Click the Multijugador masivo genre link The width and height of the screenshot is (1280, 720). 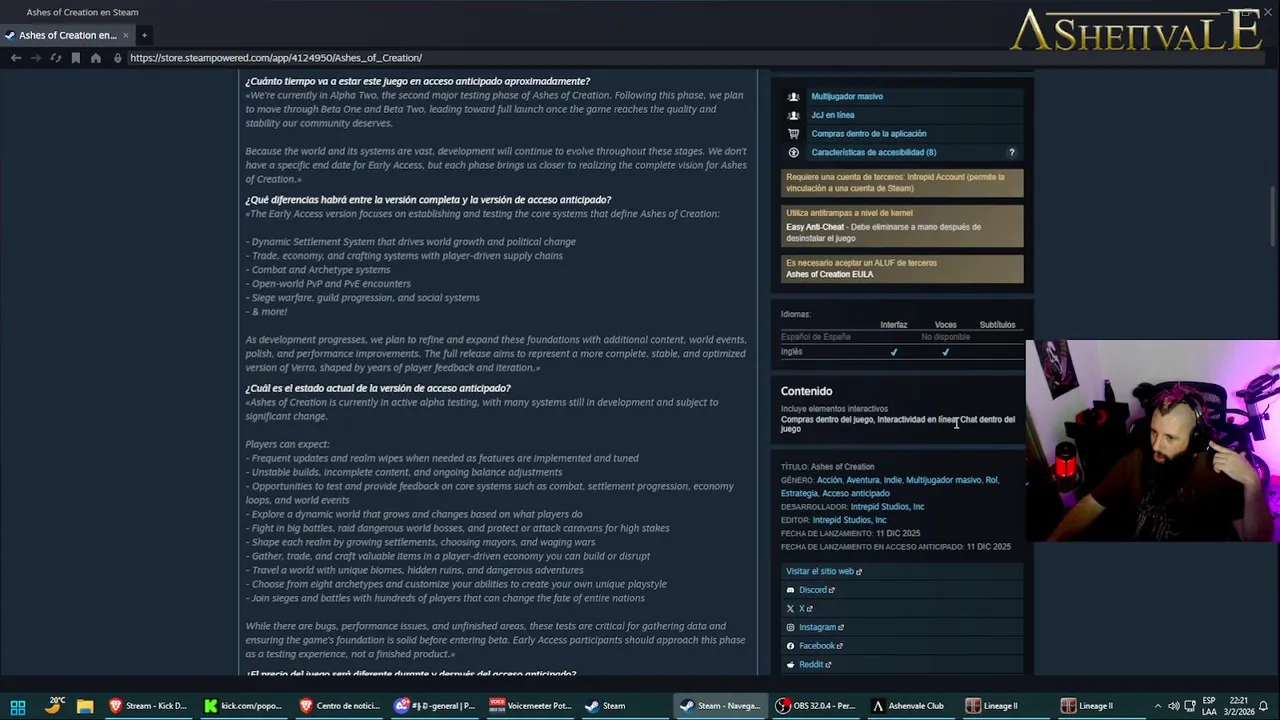click(x=943, y=480)
